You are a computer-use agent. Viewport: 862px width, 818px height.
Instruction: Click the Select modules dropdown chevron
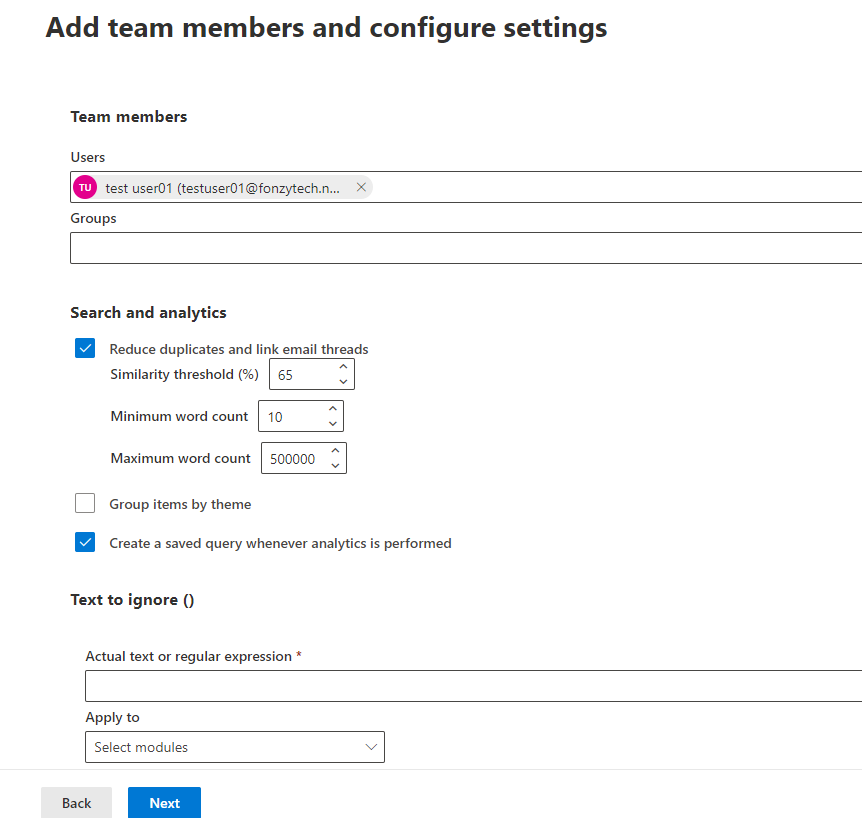370,746
